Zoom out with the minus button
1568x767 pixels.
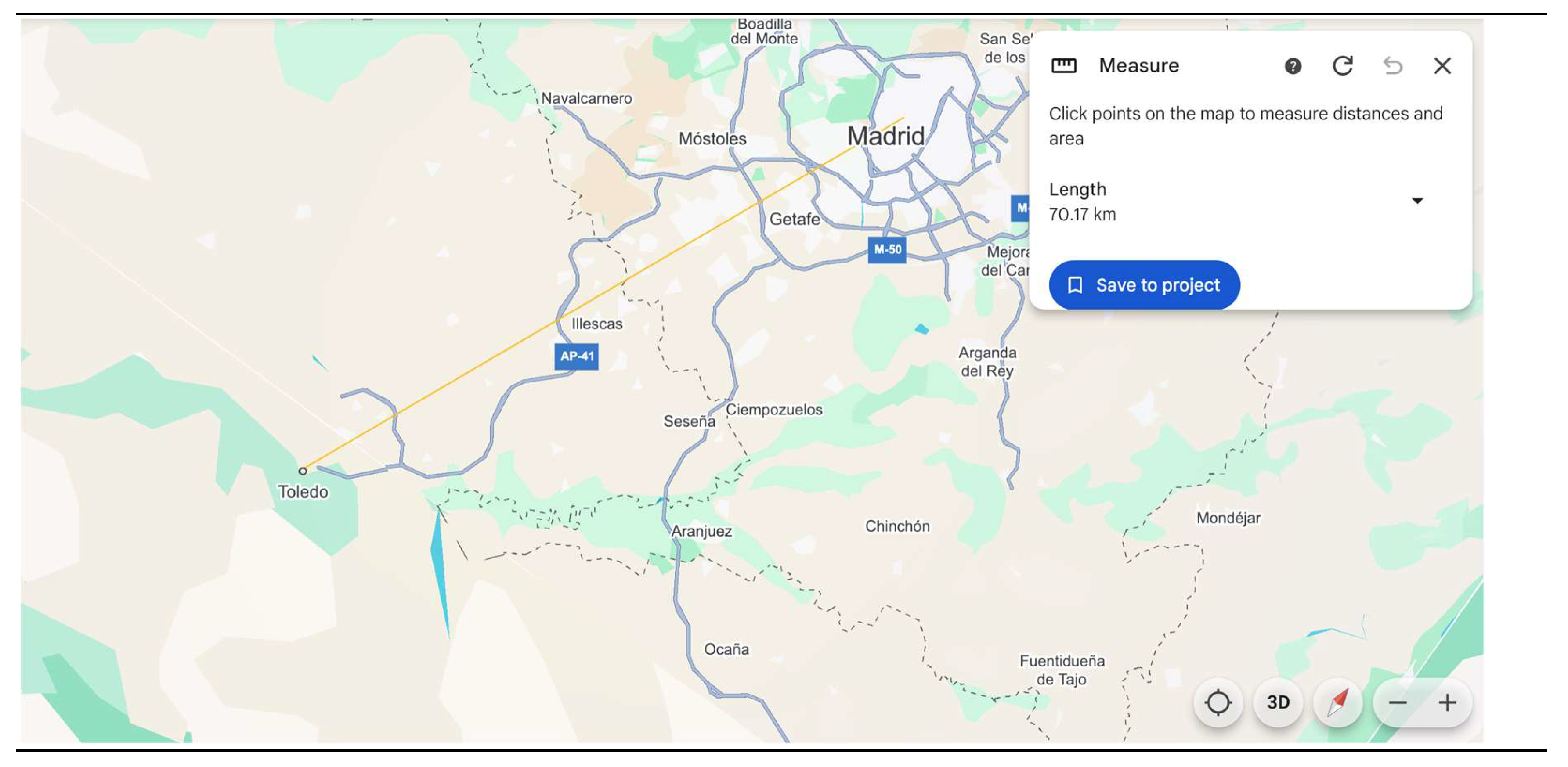(1398, 702)
